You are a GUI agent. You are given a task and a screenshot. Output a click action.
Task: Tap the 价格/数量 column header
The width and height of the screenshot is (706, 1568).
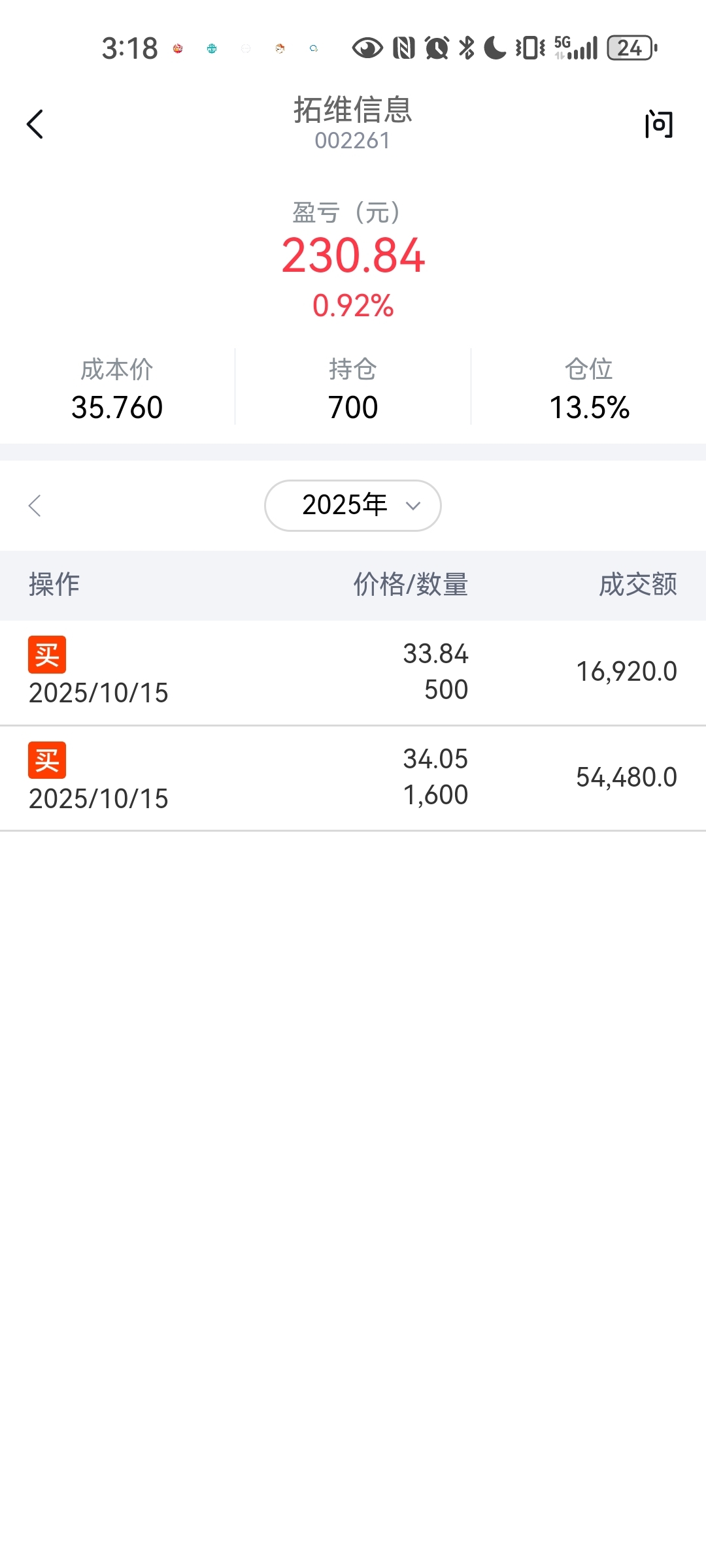411,584
